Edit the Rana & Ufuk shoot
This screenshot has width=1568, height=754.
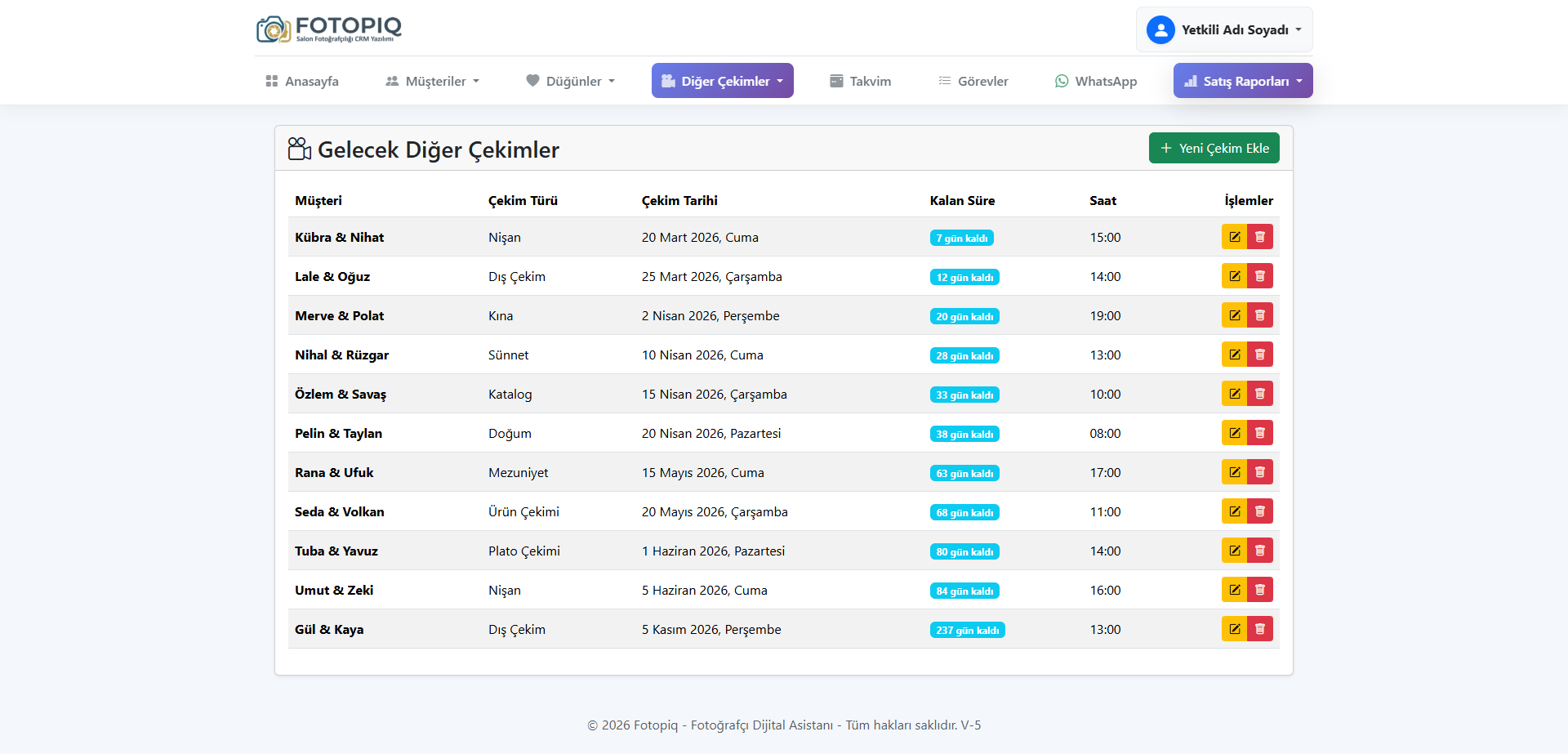[x=1234, y=472]
